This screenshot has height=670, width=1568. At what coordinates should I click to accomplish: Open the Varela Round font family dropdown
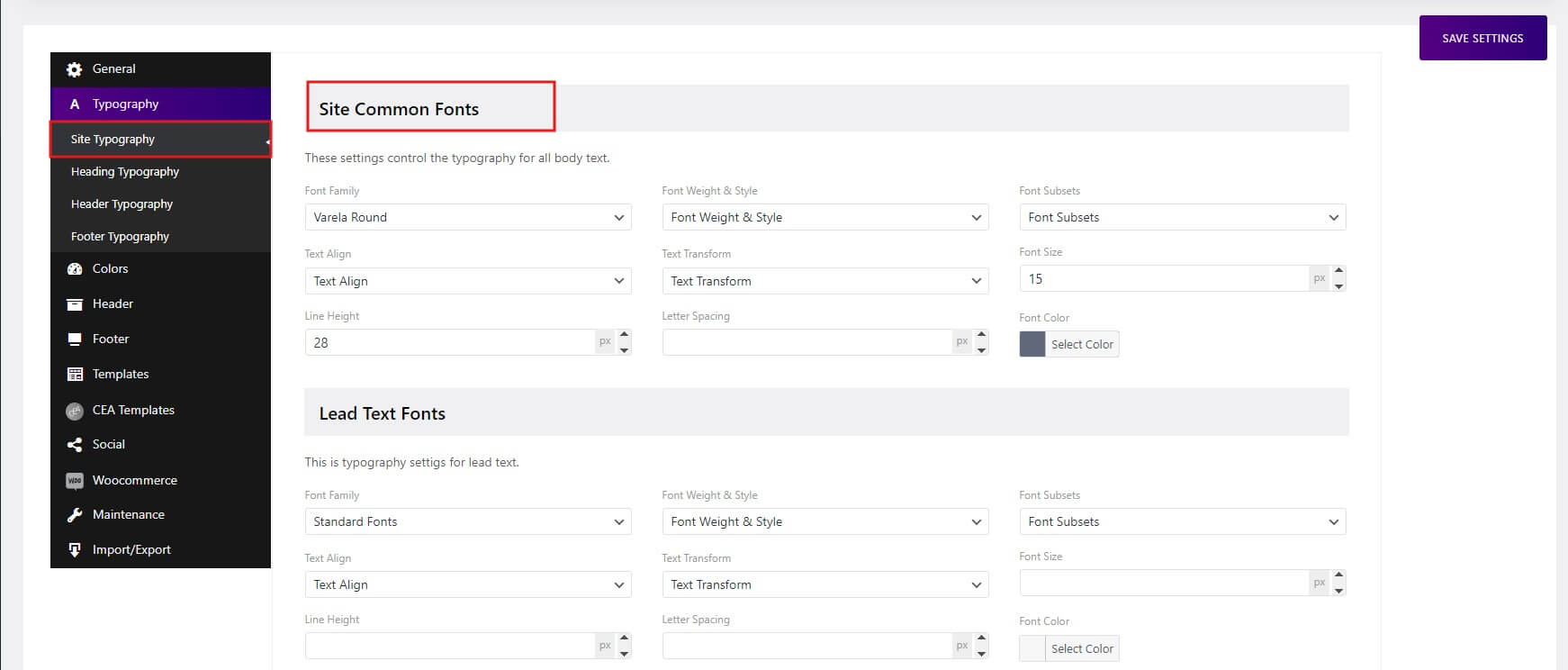tap(467, 217)
